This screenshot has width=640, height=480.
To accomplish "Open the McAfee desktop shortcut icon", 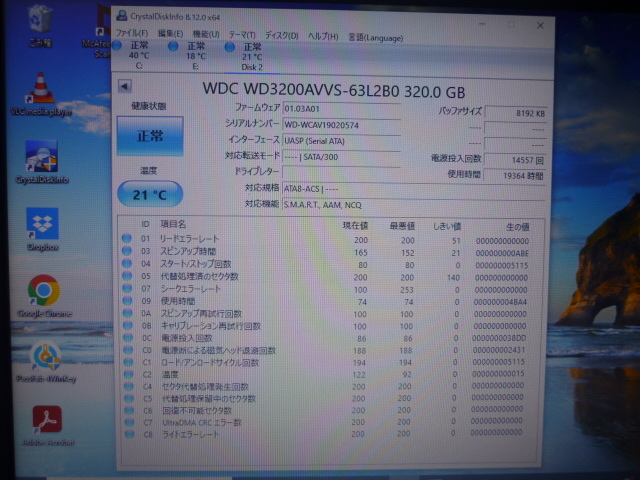I will 98,33.
